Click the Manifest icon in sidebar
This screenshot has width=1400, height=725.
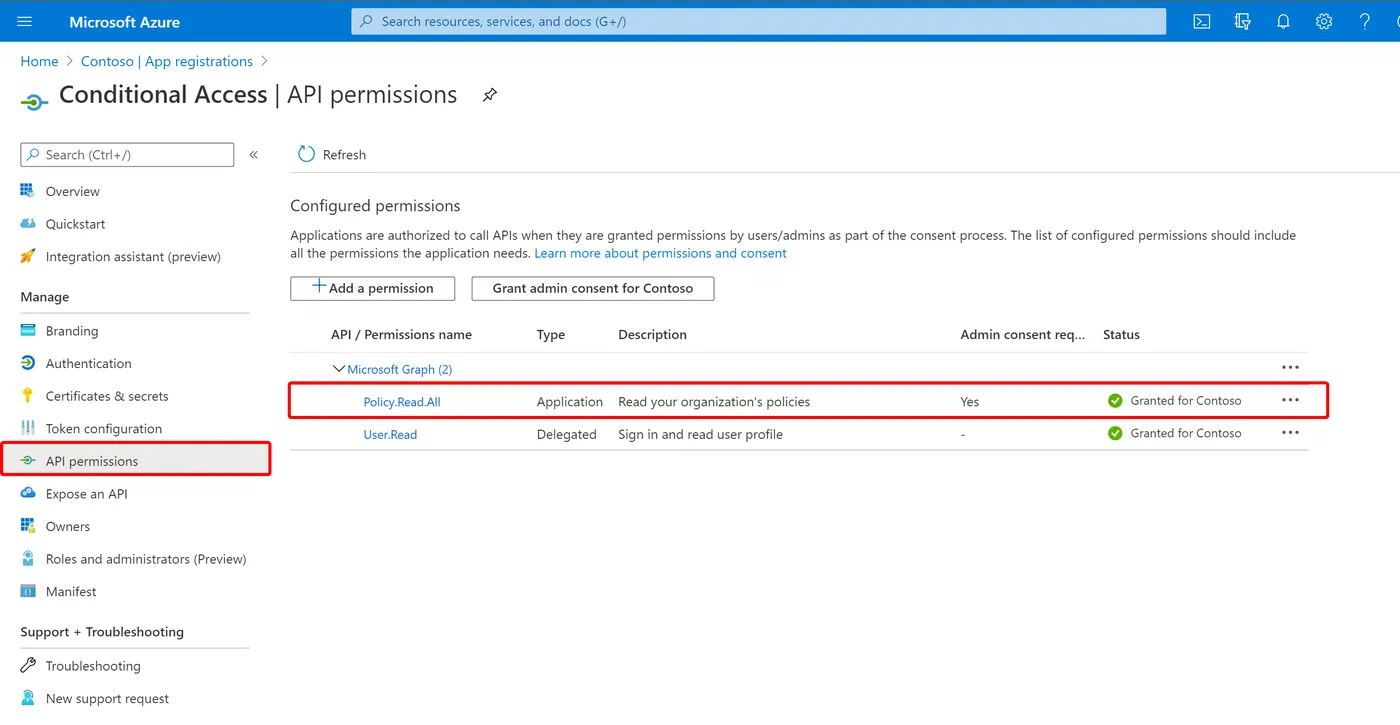click(x=28, y=591)
